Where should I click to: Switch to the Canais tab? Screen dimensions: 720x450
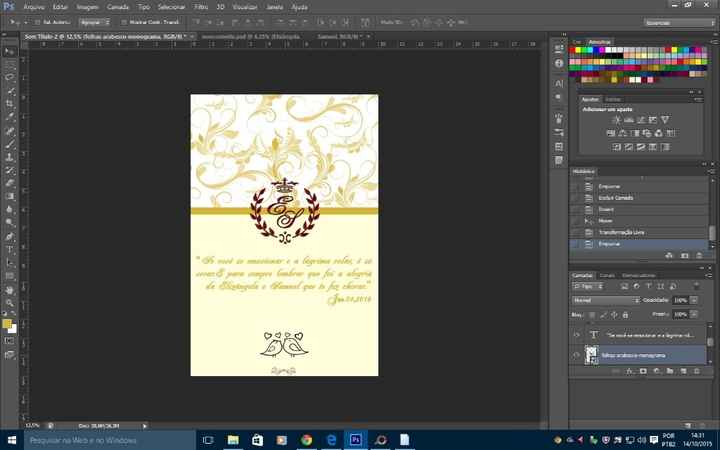click(608, 276)
